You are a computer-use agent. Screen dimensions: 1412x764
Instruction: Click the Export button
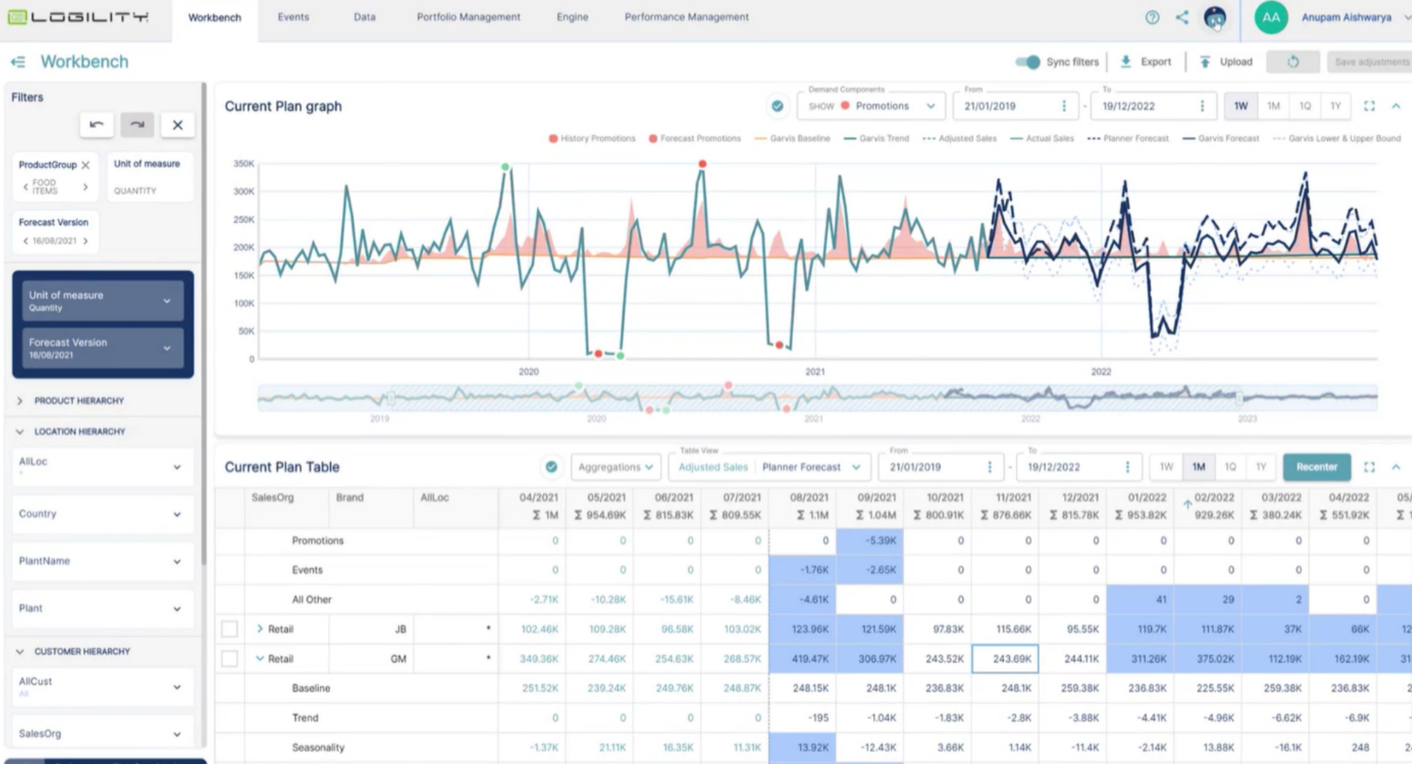[1146, 62]
